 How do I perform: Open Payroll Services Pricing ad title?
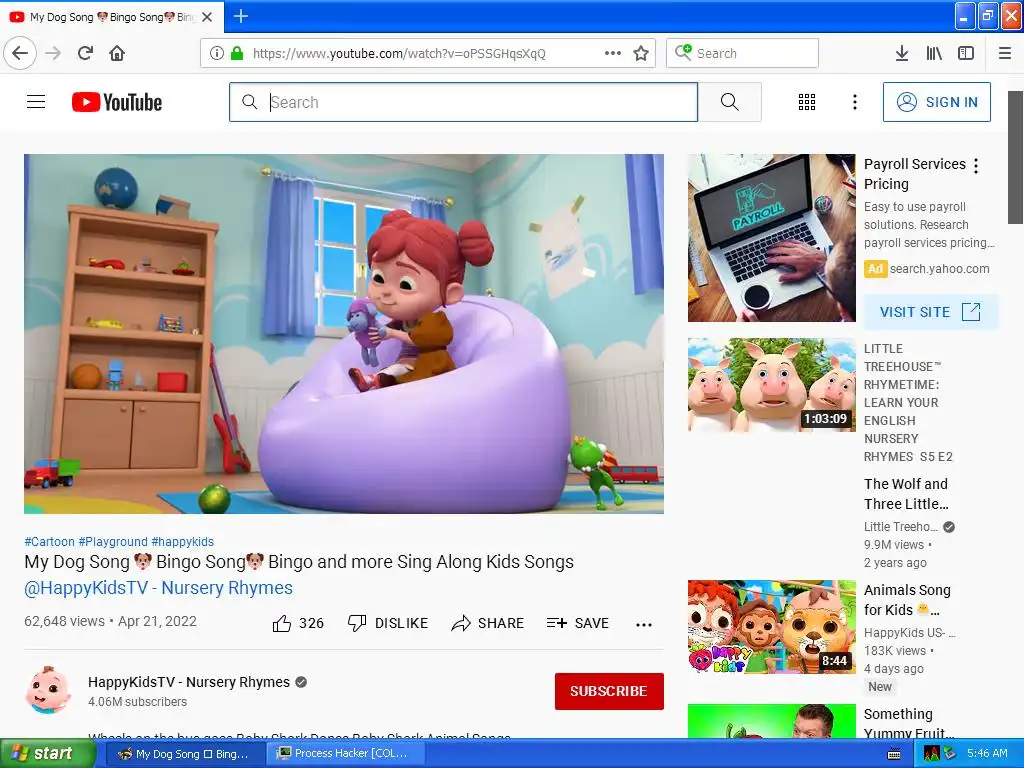tap(914, 174)
